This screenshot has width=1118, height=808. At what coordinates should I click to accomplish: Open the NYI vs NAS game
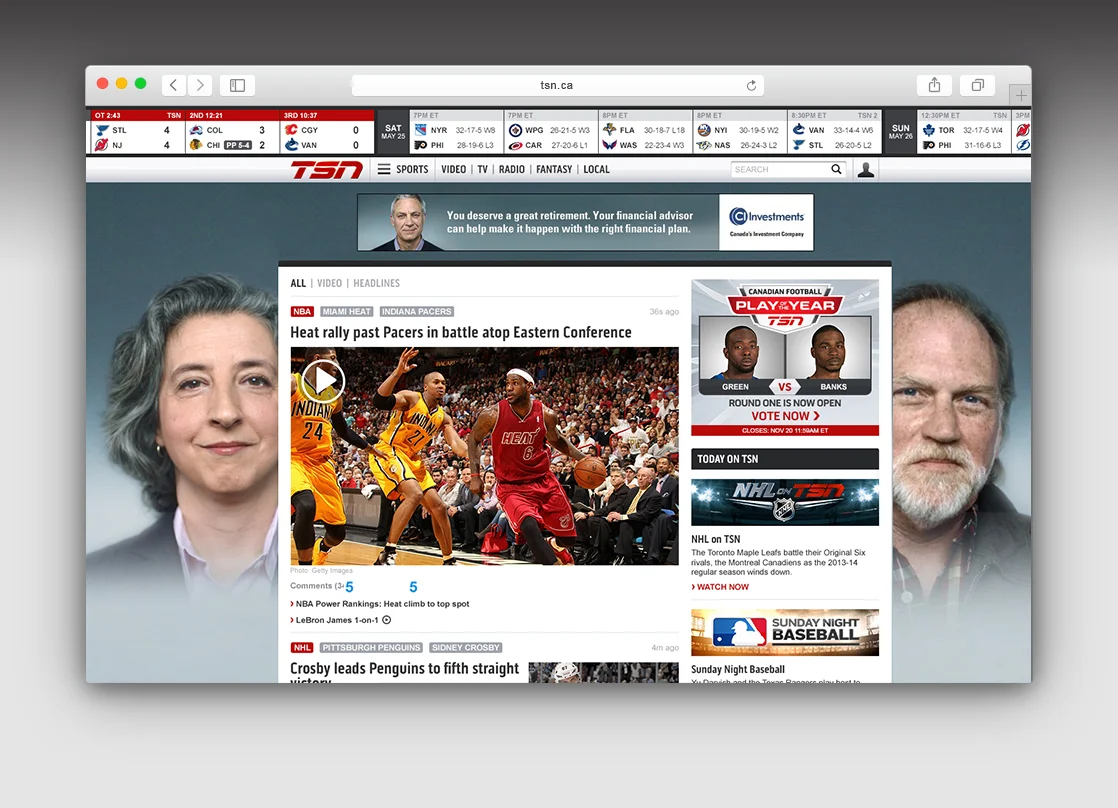740,131
